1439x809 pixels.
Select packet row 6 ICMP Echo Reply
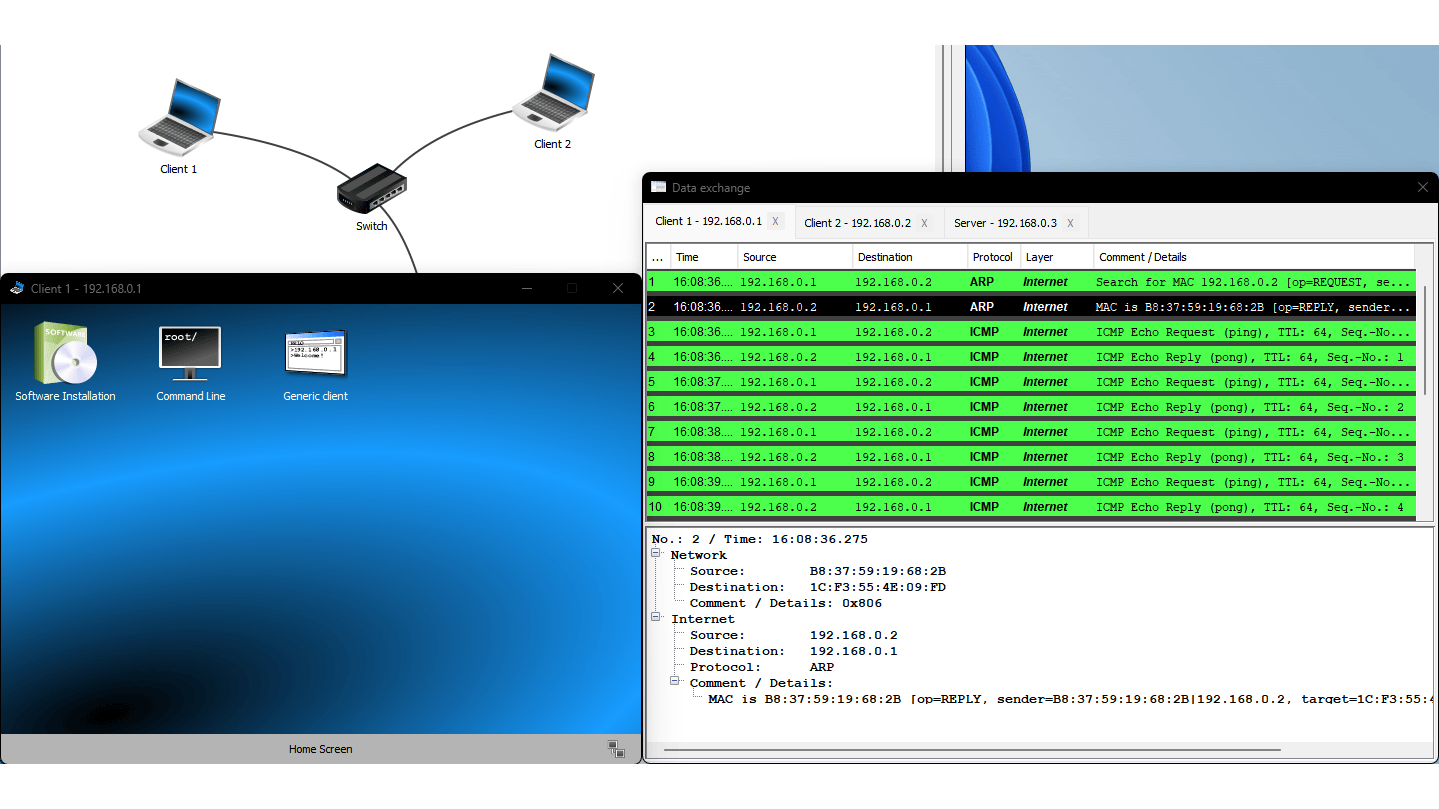coord(1031,407)
